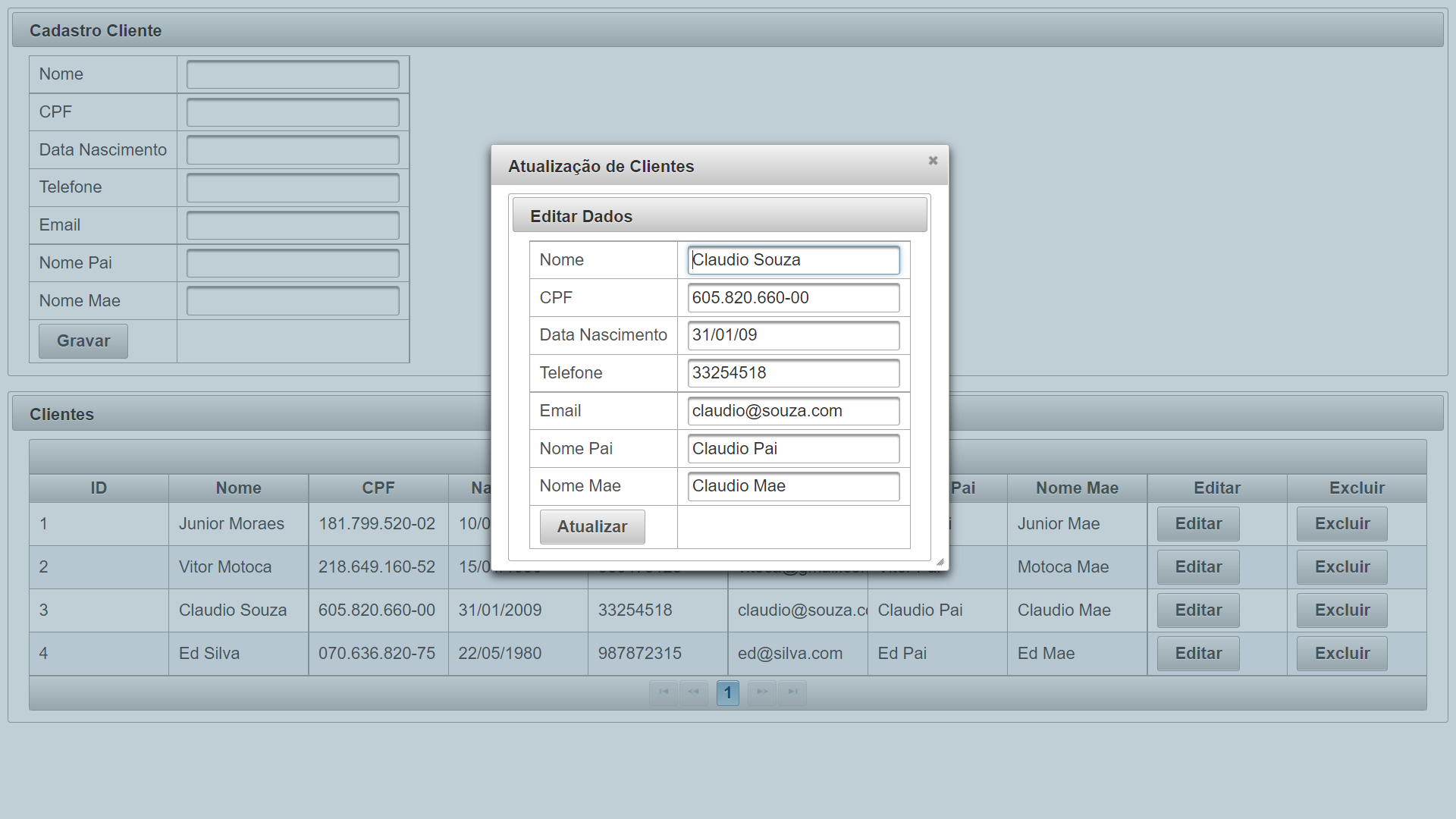Click previous page paginator icon
1456x819 pixels.
point(694,692)
